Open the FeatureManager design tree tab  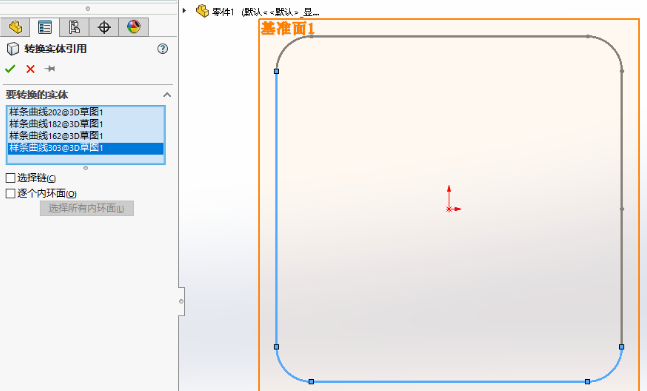(x=15, y=27)
